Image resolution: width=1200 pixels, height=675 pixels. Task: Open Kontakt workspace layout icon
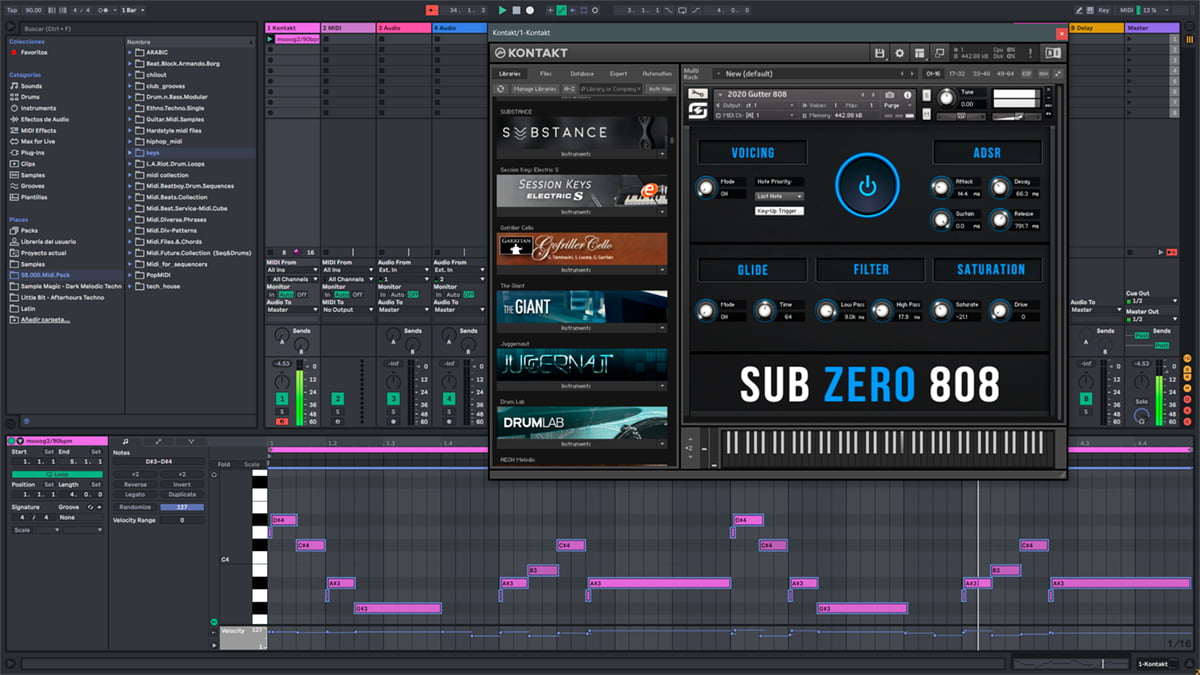[919, 53]
